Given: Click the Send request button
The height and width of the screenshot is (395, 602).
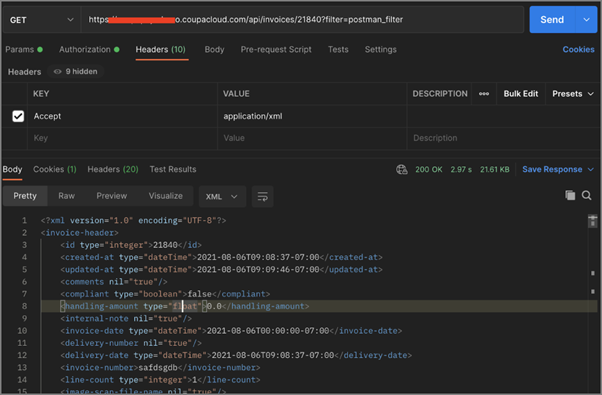Looking at the screenshot, I should click(x=552, y=20).
